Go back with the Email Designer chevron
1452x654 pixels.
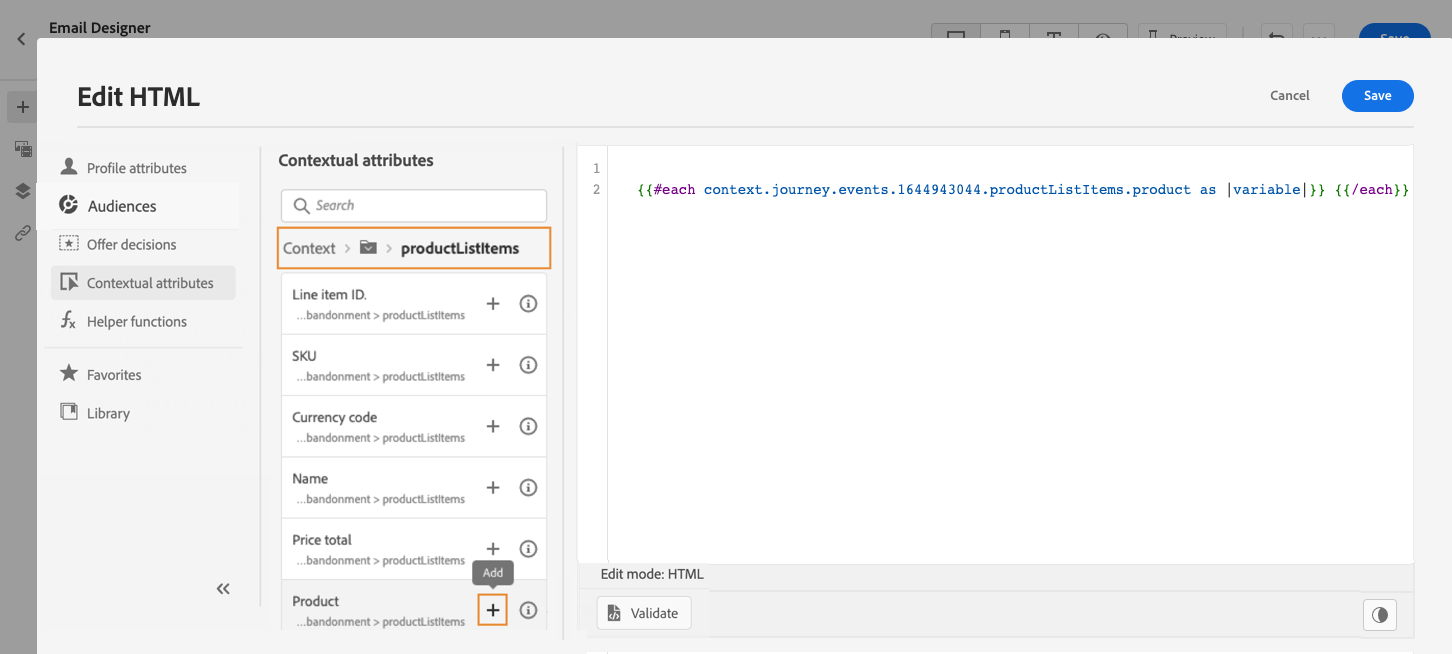(x=21, y=40)
